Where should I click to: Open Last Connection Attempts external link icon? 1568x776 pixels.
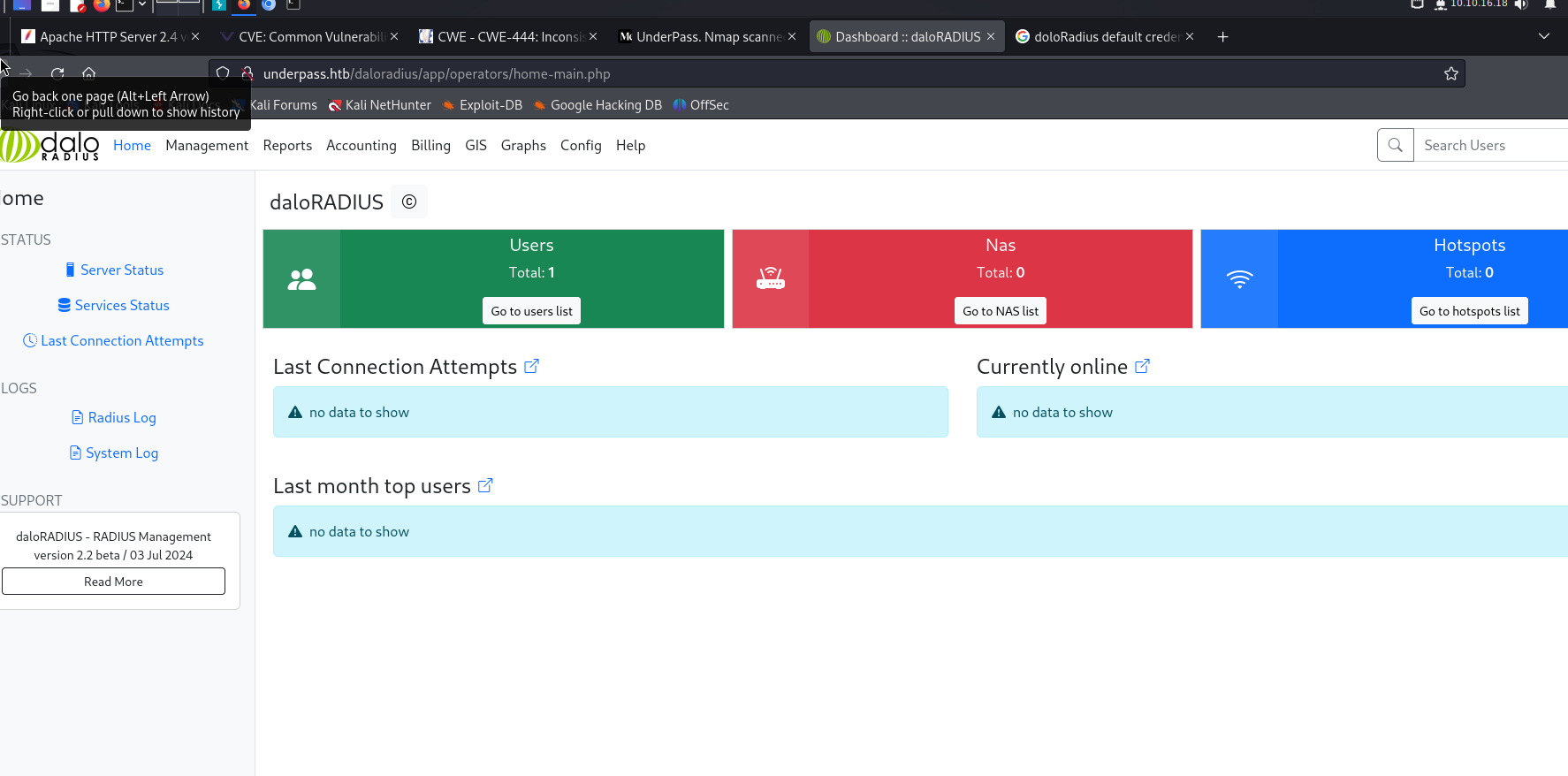(x=531, y=366)
